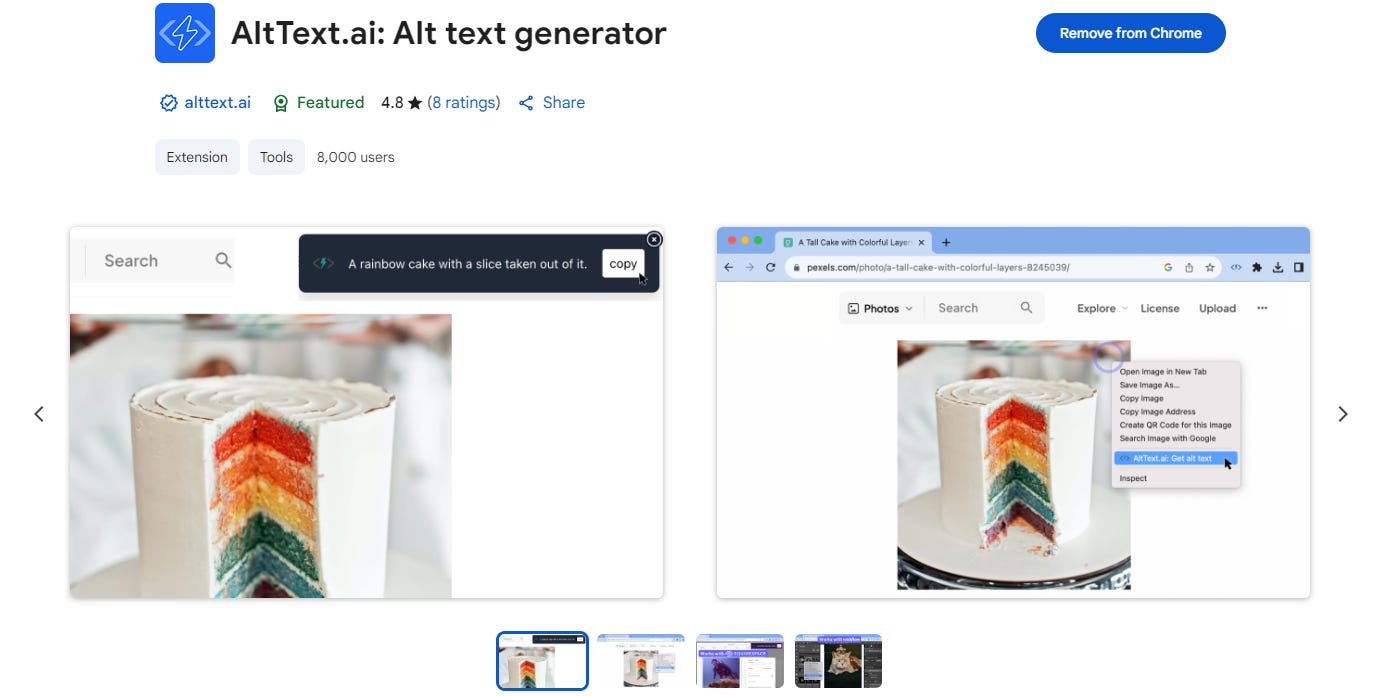Select the first screenshot thumbnail

(x=542, y=661)
